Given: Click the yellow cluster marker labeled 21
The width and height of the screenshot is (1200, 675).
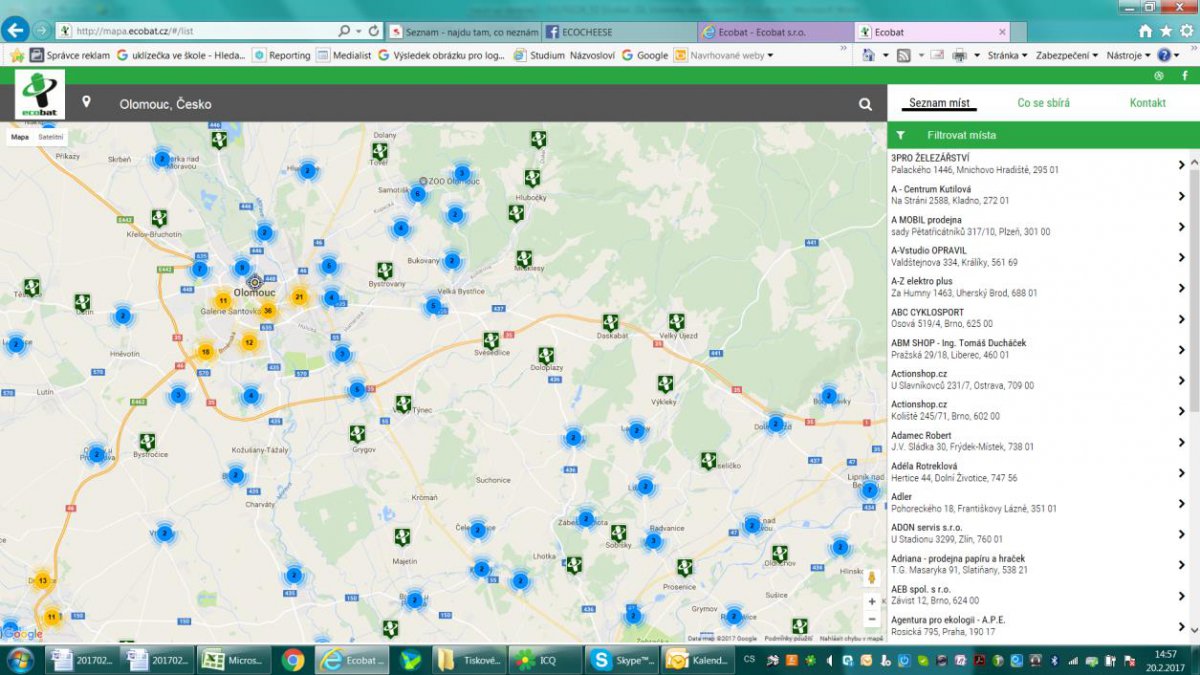Looking at the screenshot, I should tap(298, 296).
